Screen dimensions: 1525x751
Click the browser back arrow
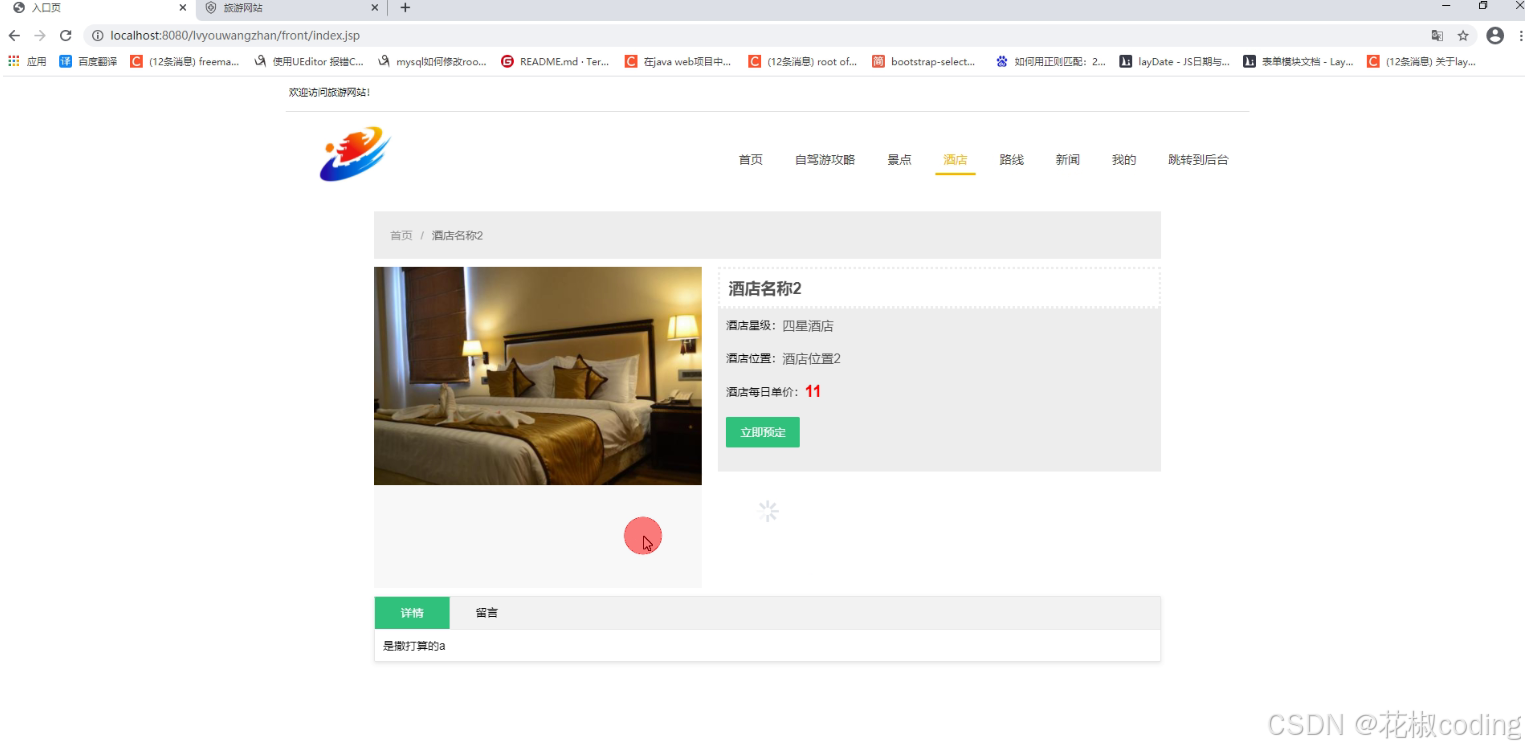pos(14,35)
